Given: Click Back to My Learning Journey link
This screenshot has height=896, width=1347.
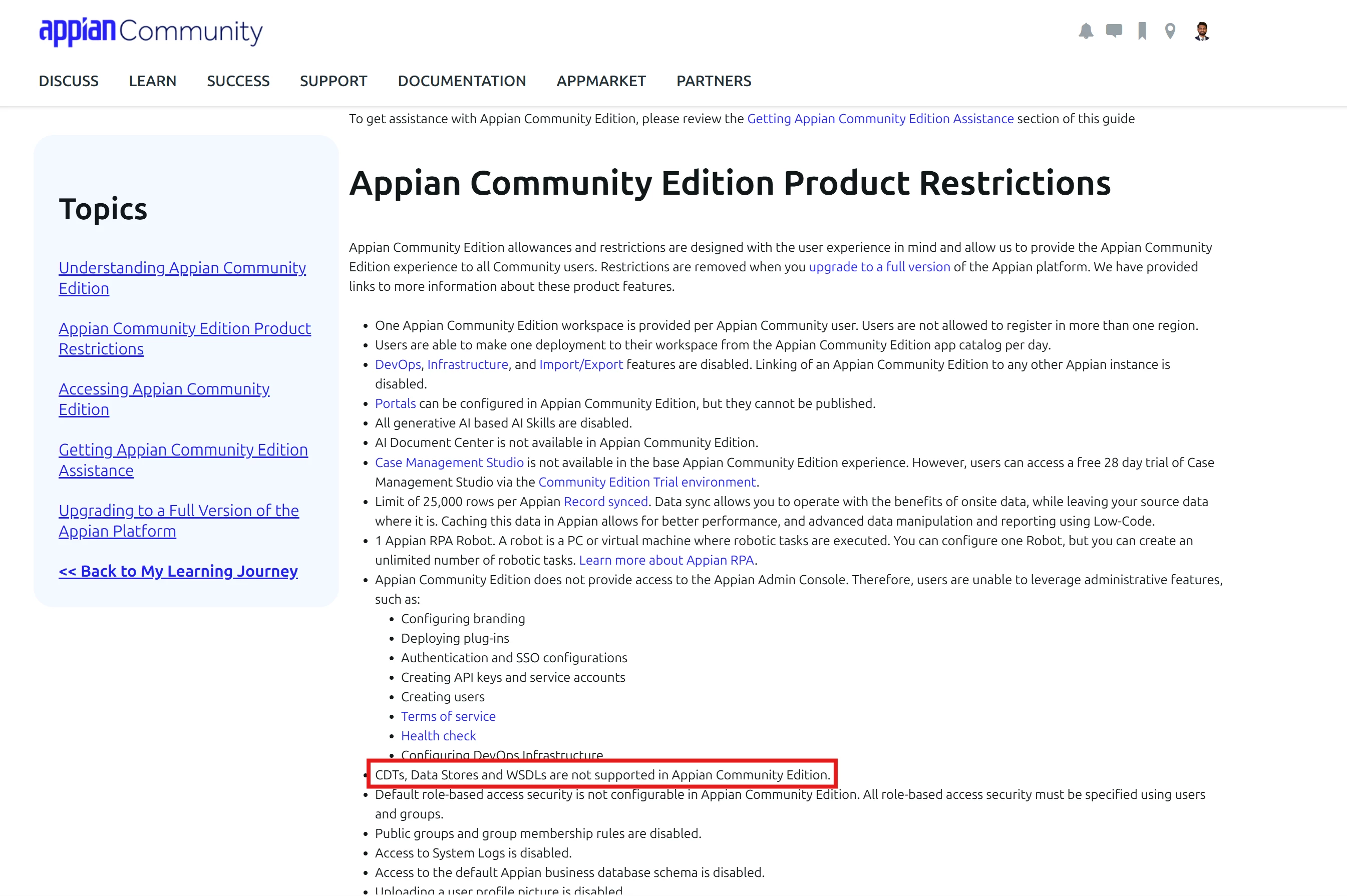Looking at the screenshot, I should tap(178, 571).
